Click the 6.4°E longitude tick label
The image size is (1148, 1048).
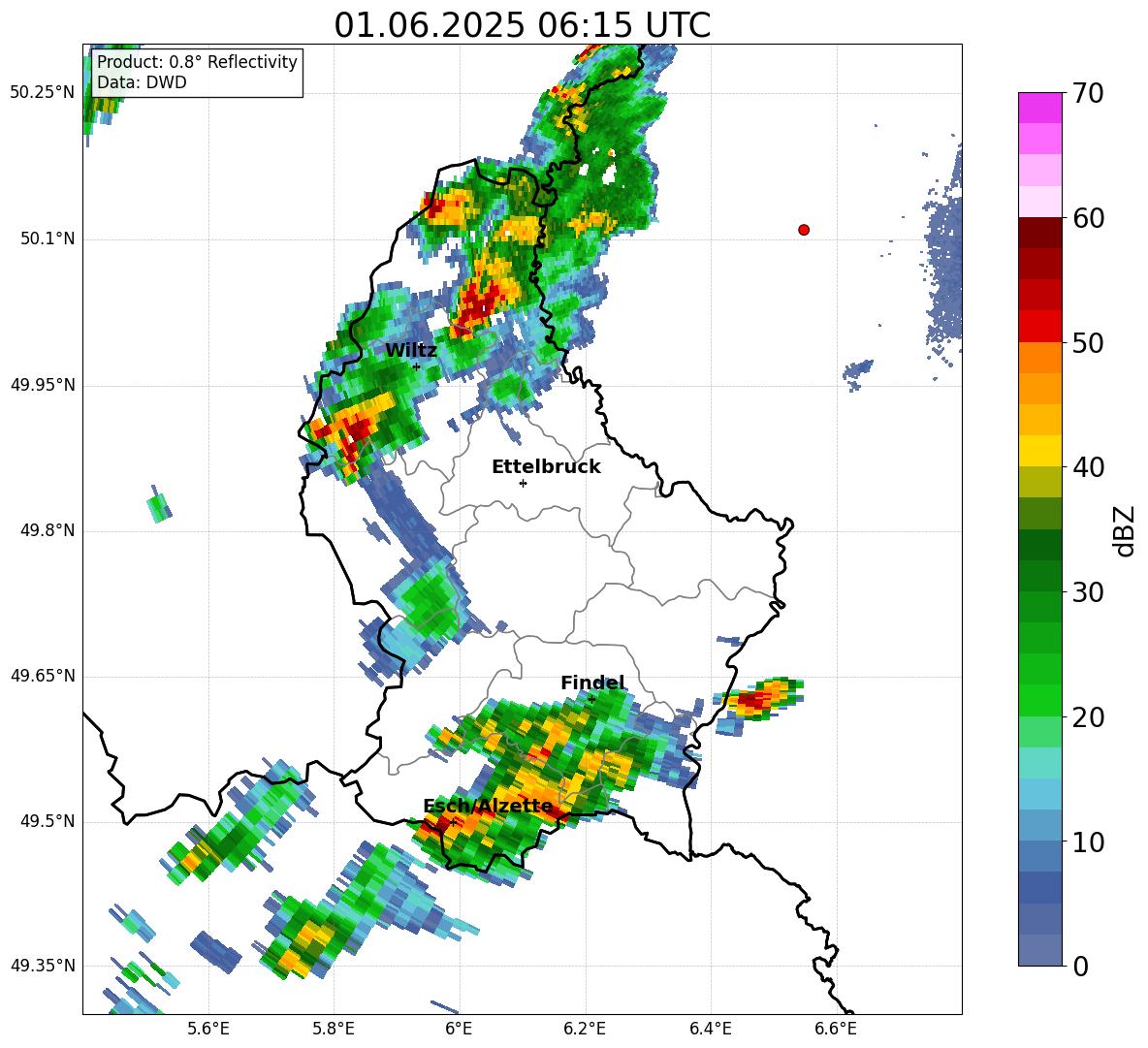click(710, 1030)
